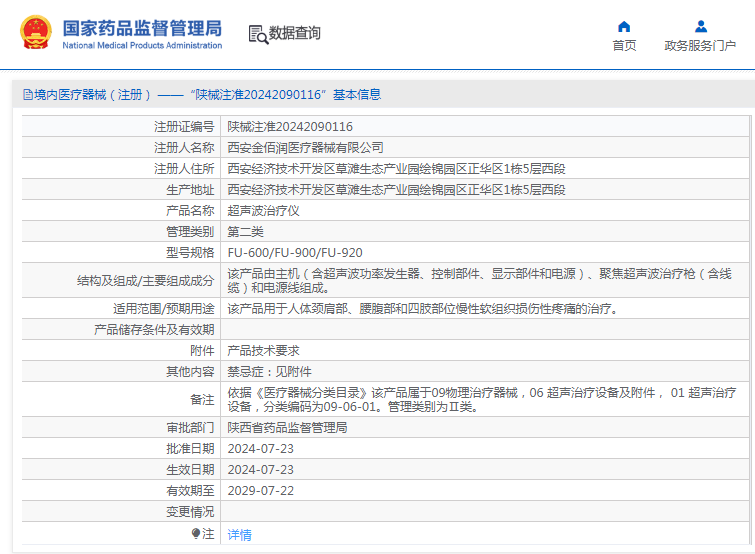Image resolution: width=755 pixels, height=554 pixels.
Task: Open the 数据查询 search icon
Action: pyautogui.click(x=258, y=35)
